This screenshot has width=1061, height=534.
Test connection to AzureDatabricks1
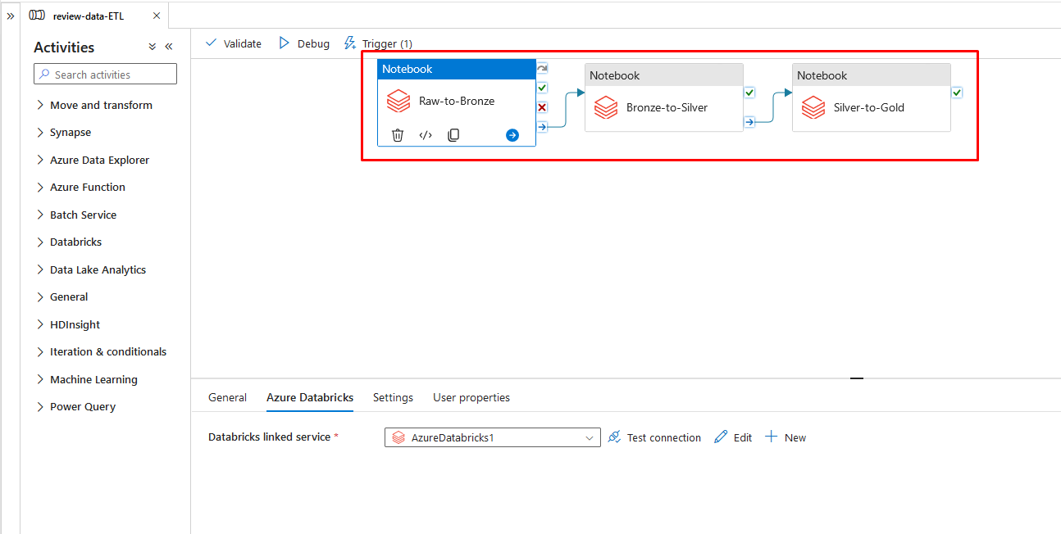(654, 437)
